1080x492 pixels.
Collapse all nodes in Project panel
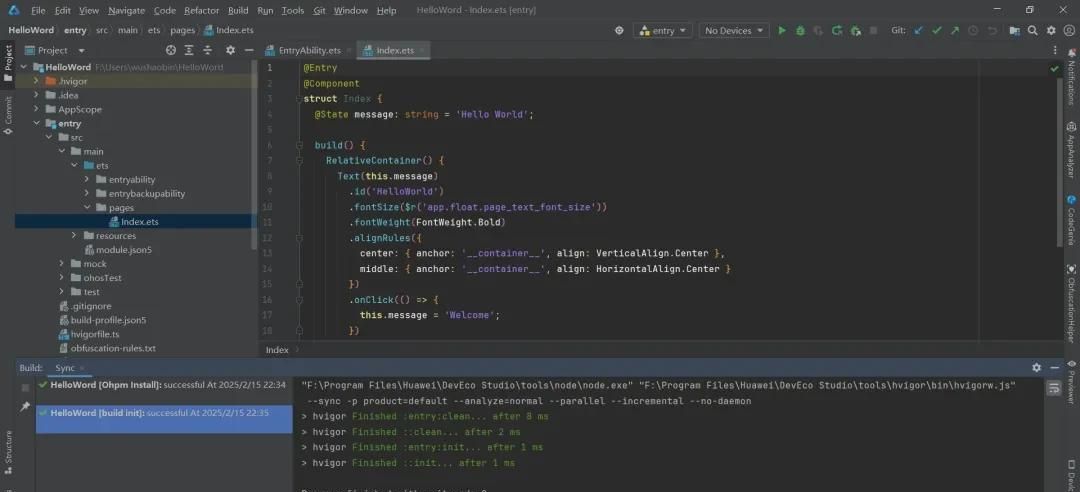click(x=207, y=50)
